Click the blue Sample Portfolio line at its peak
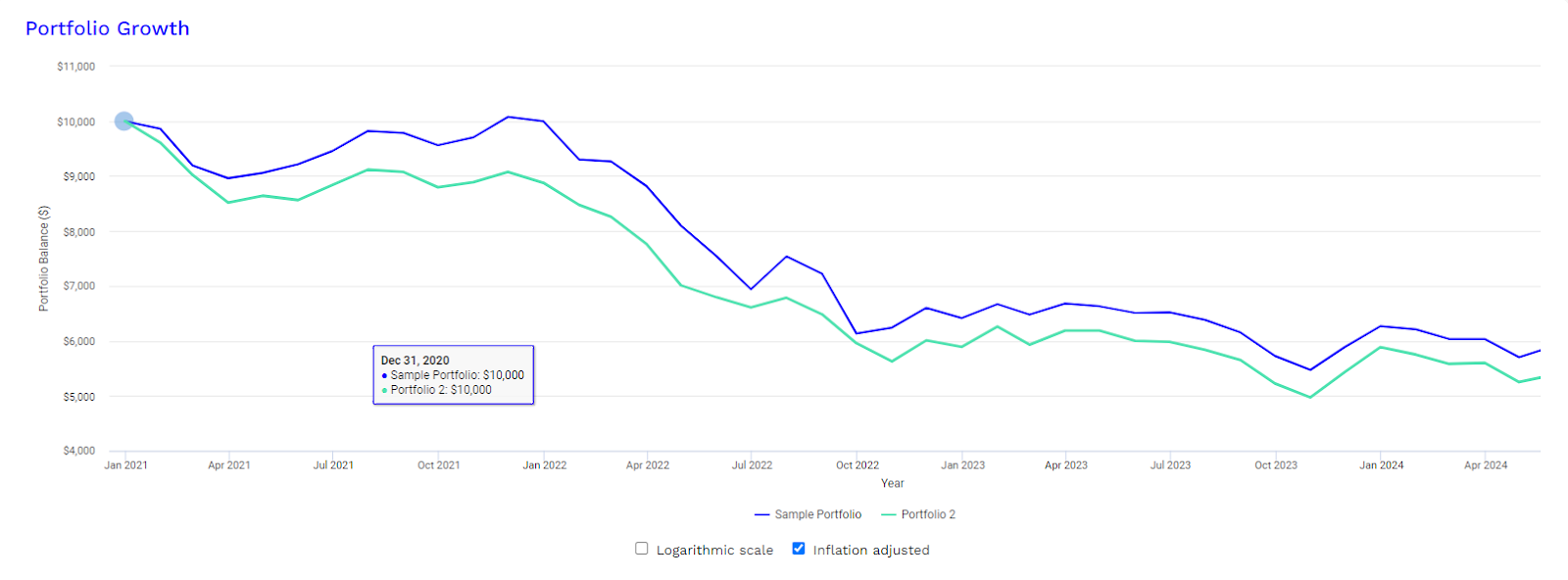 click(x=508, y=116)
